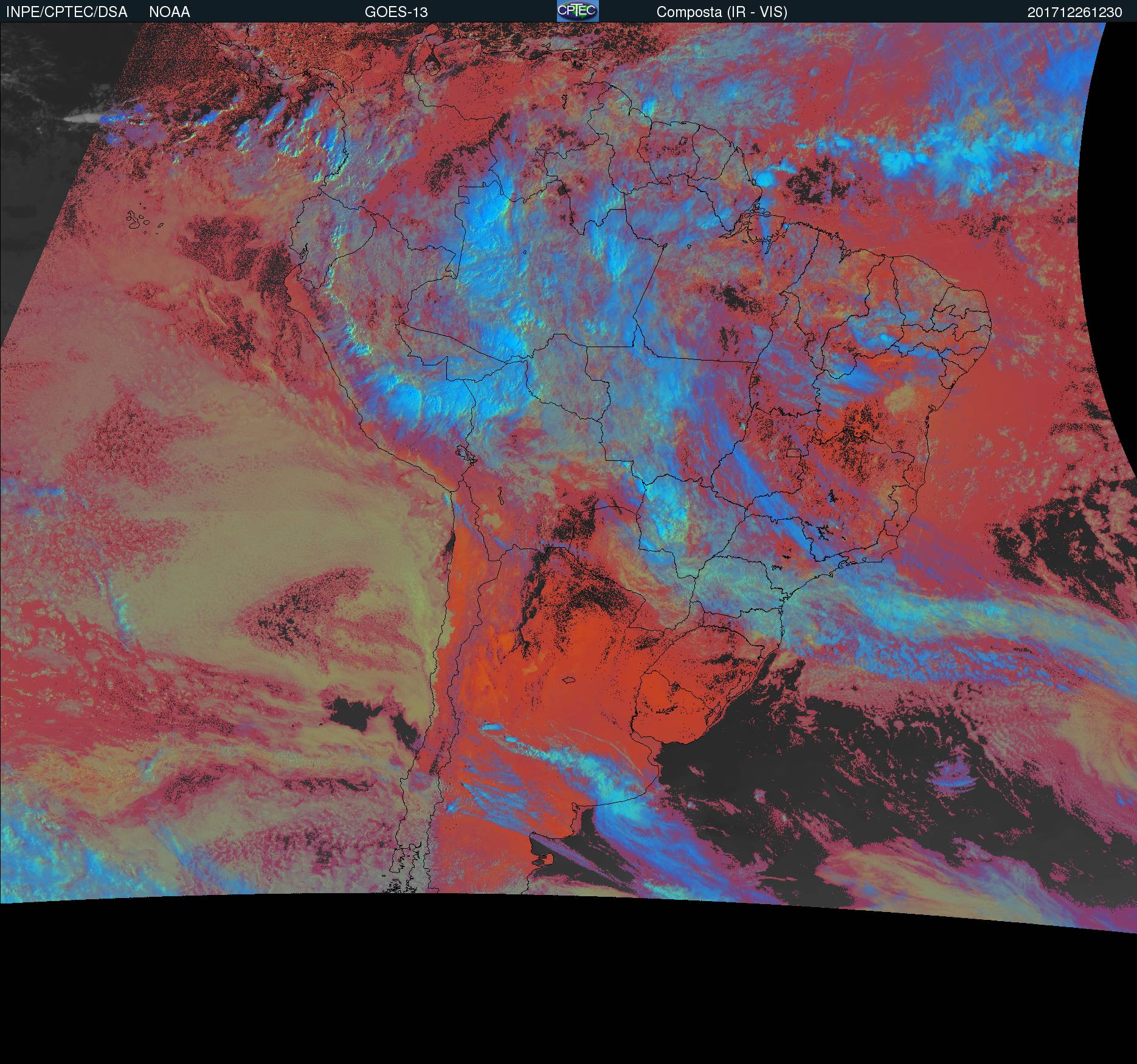Select the INPE/CPTEC/DSA header text
This screenshot has height=1064, width=1137.
click(x=67, y=12)
